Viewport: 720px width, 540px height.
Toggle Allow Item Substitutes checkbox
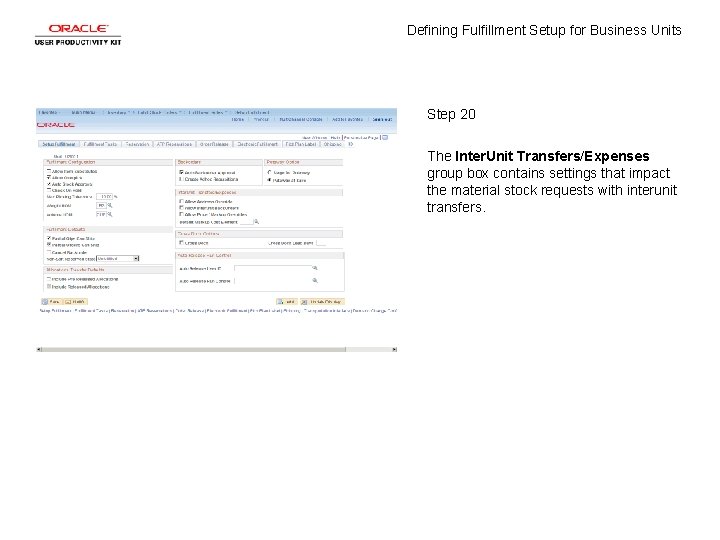click(x=49, y=171)
